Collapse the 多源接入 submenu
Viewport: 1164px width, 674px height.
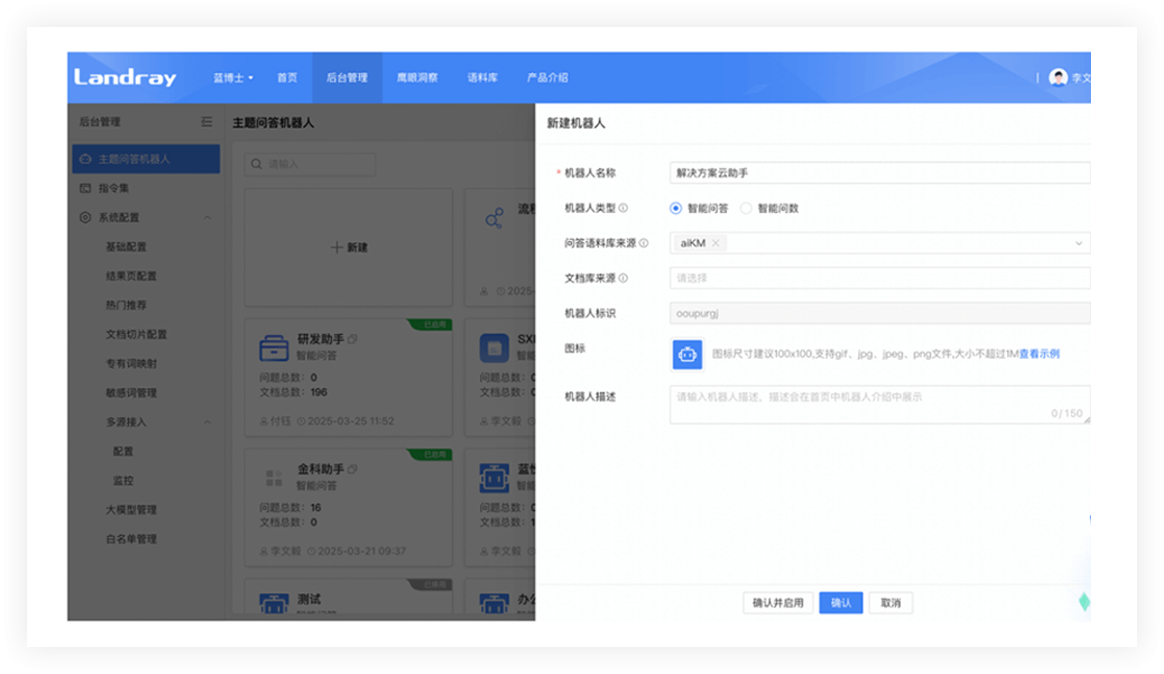click(207, 422)
